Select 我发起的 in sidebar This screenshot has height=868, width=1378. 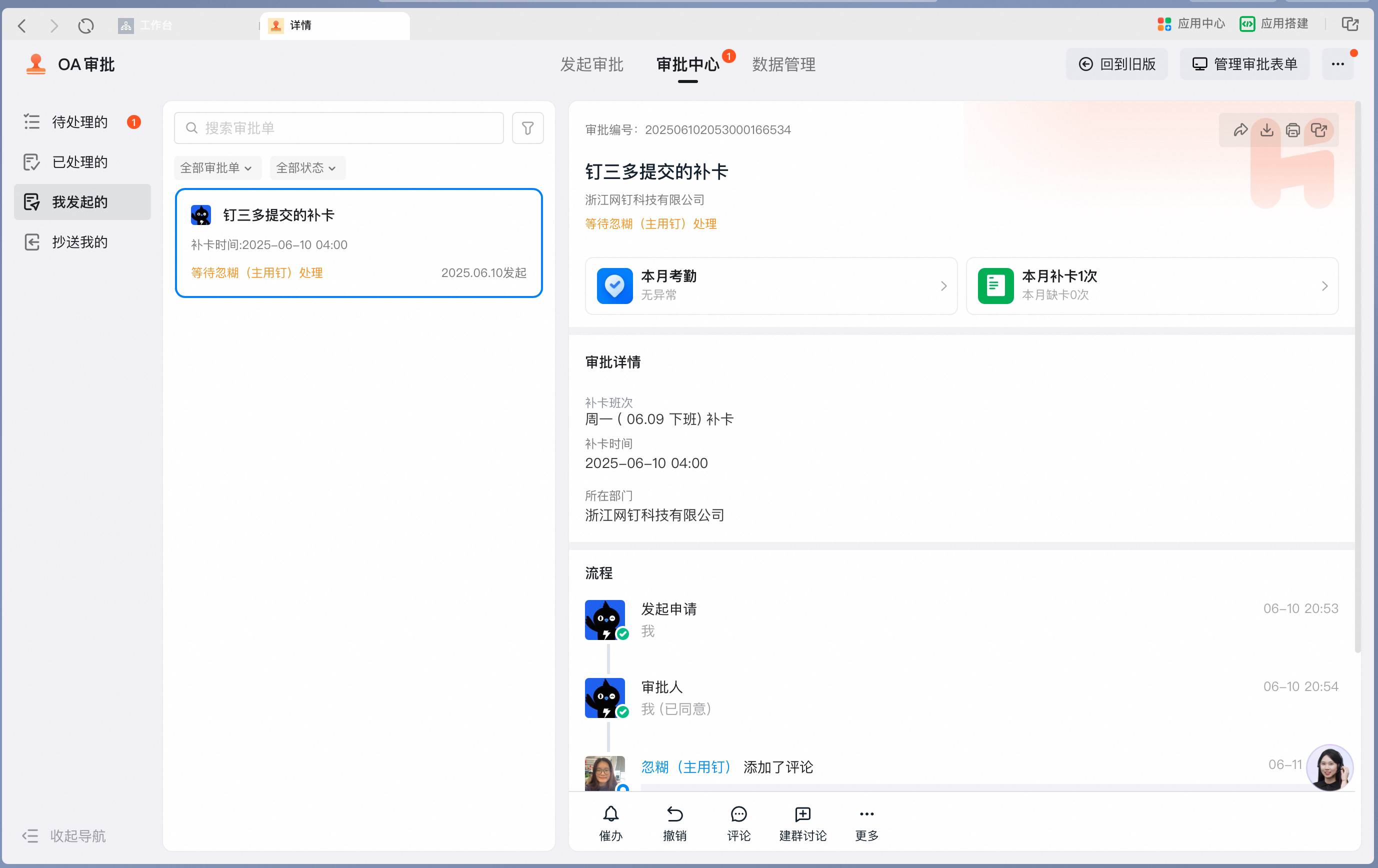[x=82, y=202]
